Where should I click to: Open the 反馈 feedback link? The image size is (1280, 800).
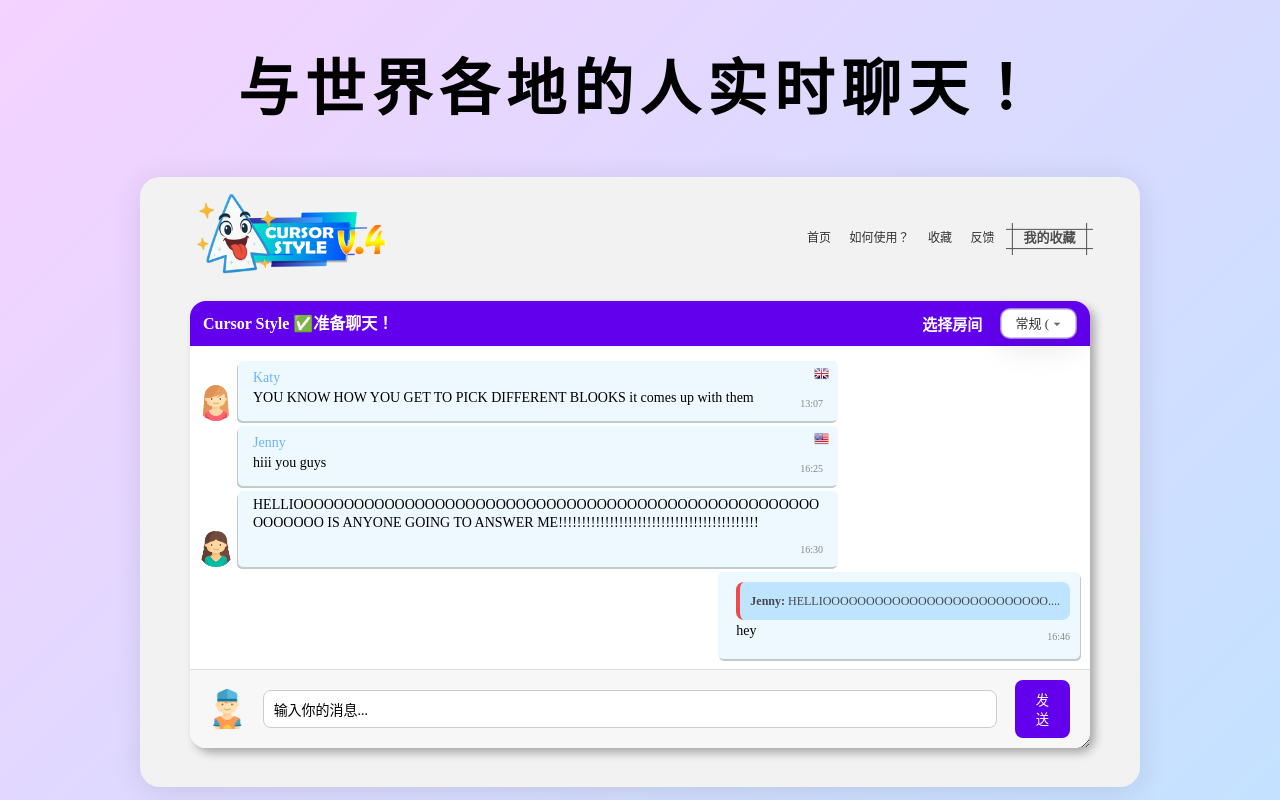981,237
